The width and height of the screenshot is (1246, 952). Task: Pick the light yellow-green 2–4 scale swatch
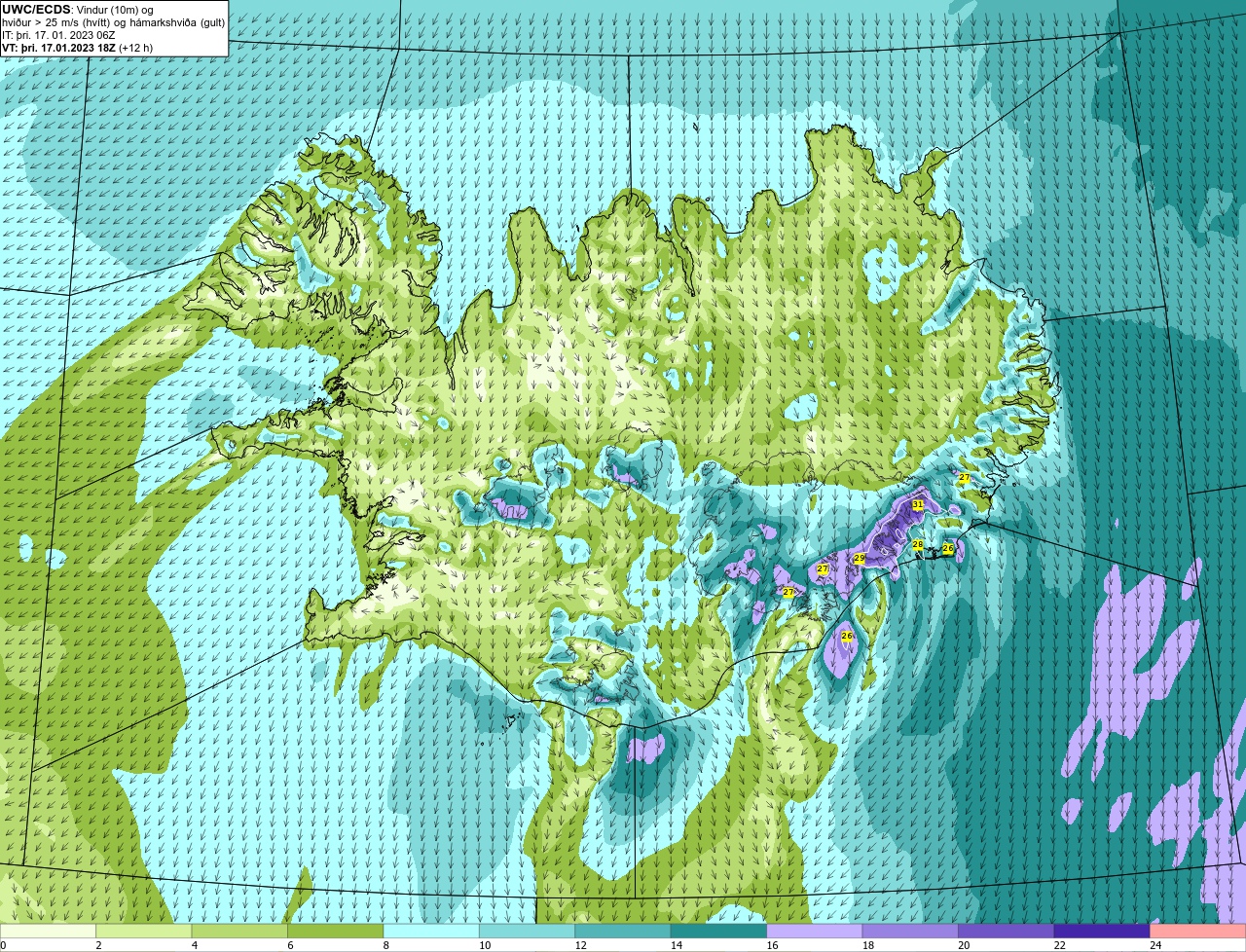[144, 932]
